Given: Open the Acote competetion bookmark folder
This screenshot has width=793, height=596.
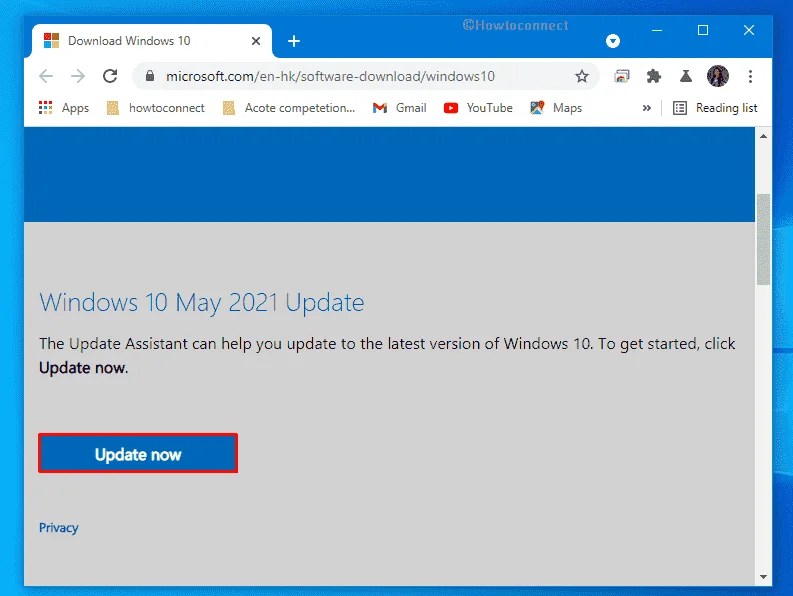Looking at the screenshot, I should coord(289,108).
